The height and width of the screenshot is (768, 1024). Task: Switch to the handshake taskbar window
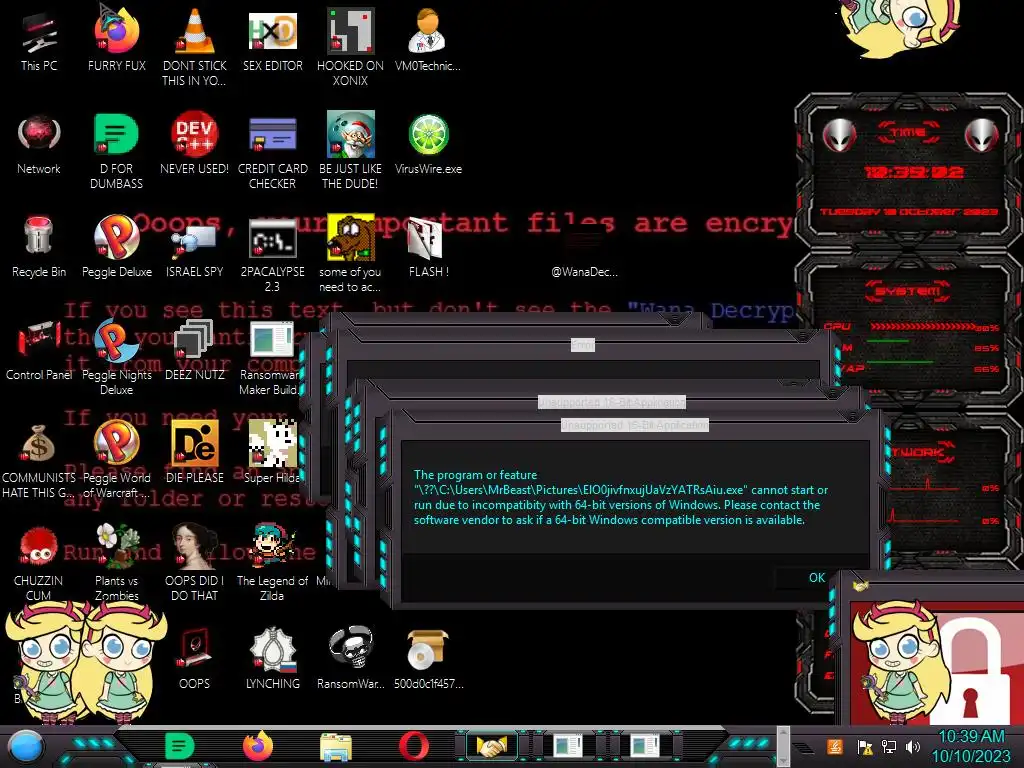click(x=491, y=746)
